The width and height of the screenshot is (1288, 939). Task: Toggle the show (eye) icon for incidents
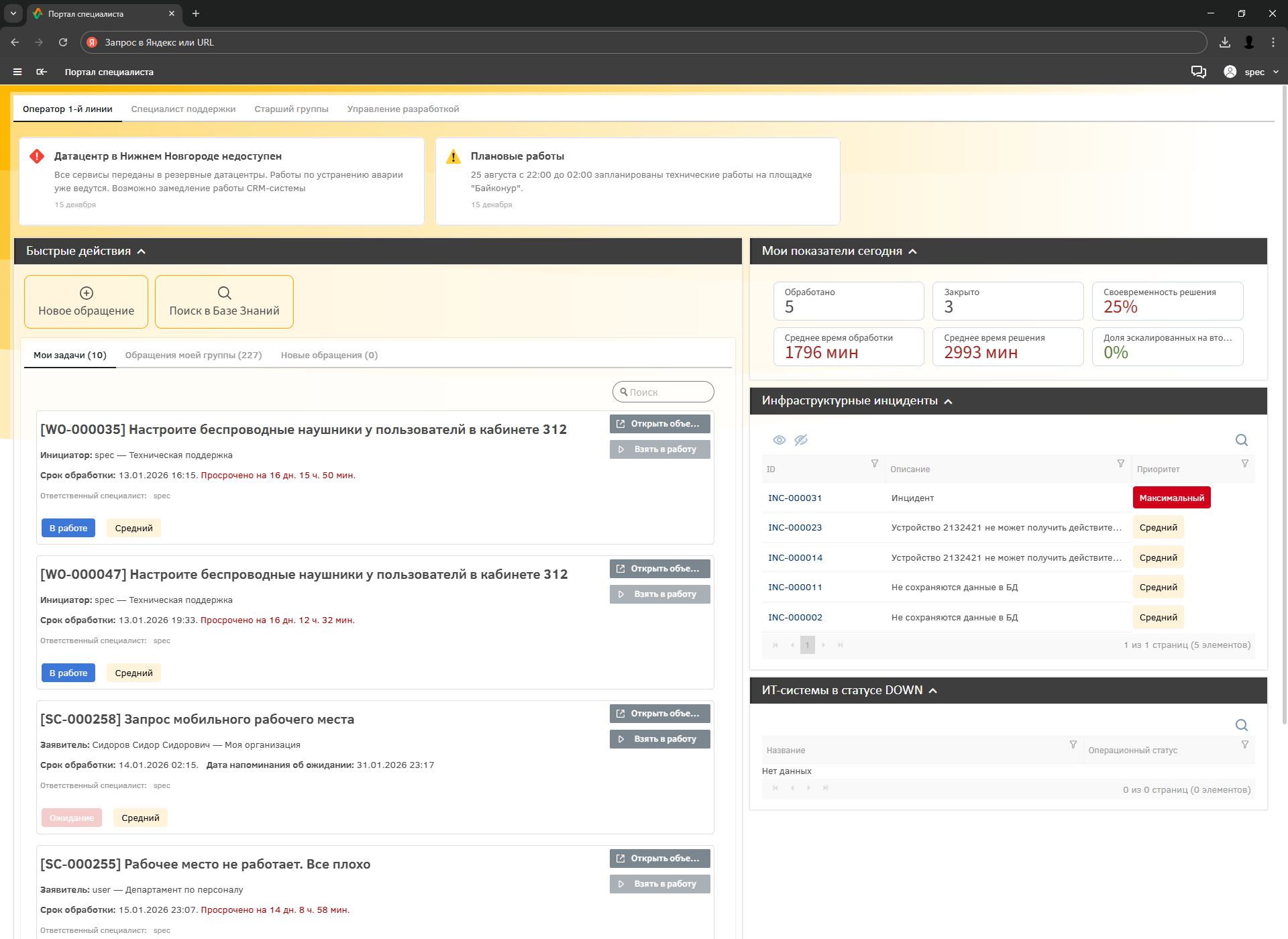click(x=779, y=440)
